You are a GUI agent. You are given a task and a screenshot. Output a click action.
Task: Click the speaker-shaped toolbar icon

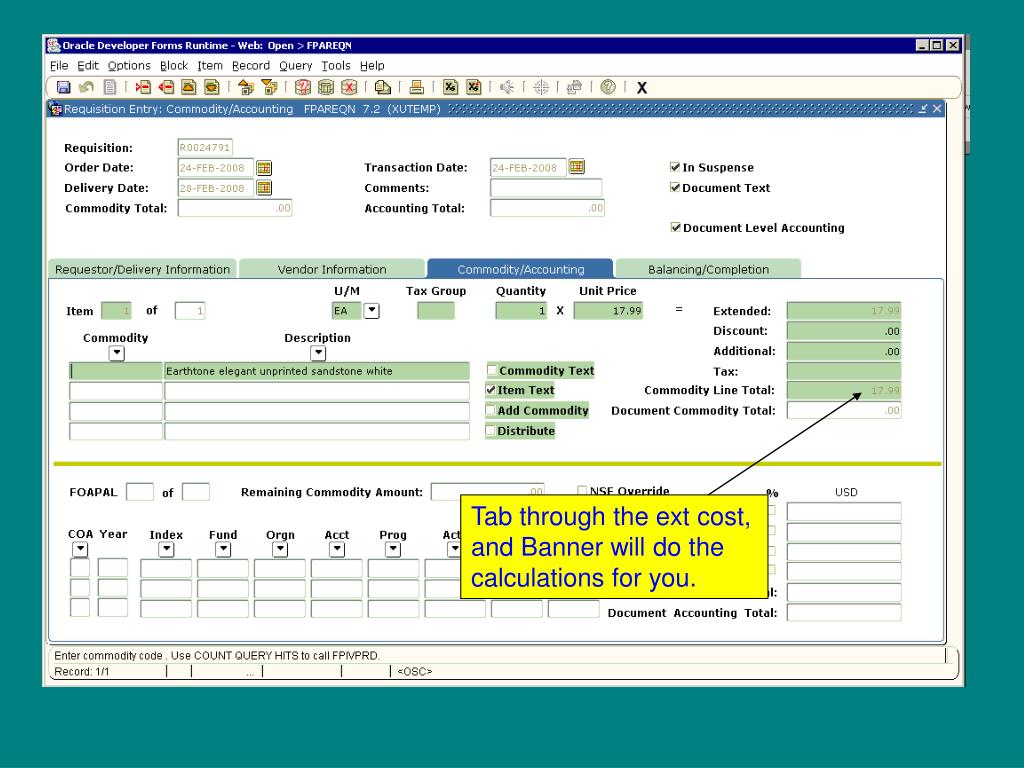point(507,87)
